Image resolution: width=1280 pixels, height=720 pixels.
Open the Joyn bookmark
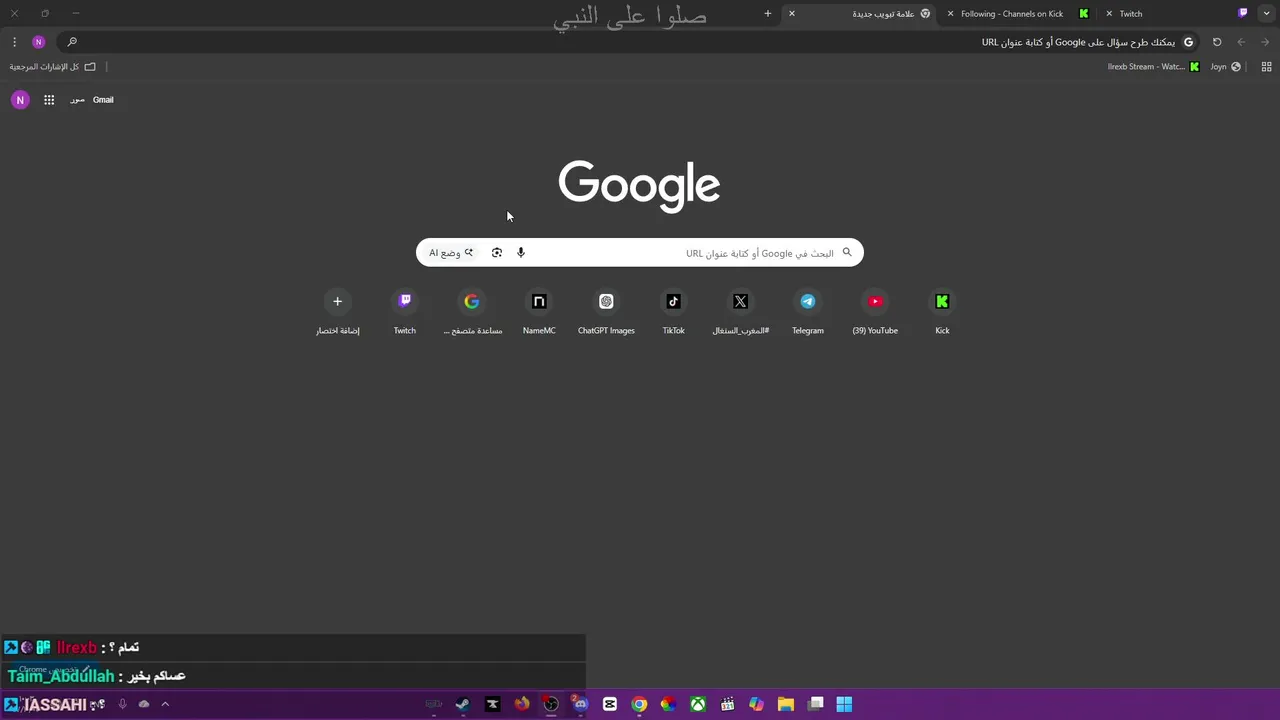pos(1225,67)
